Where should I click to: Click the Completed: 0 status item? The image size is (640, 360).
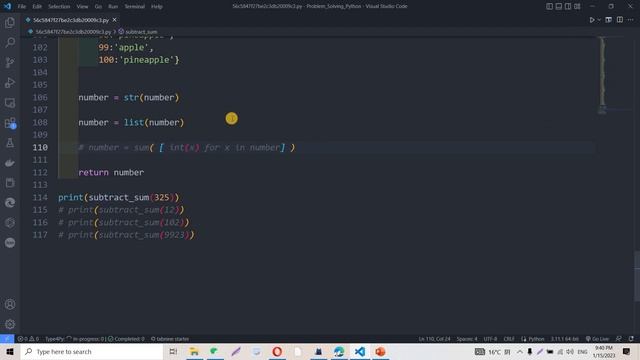point(126,339)
